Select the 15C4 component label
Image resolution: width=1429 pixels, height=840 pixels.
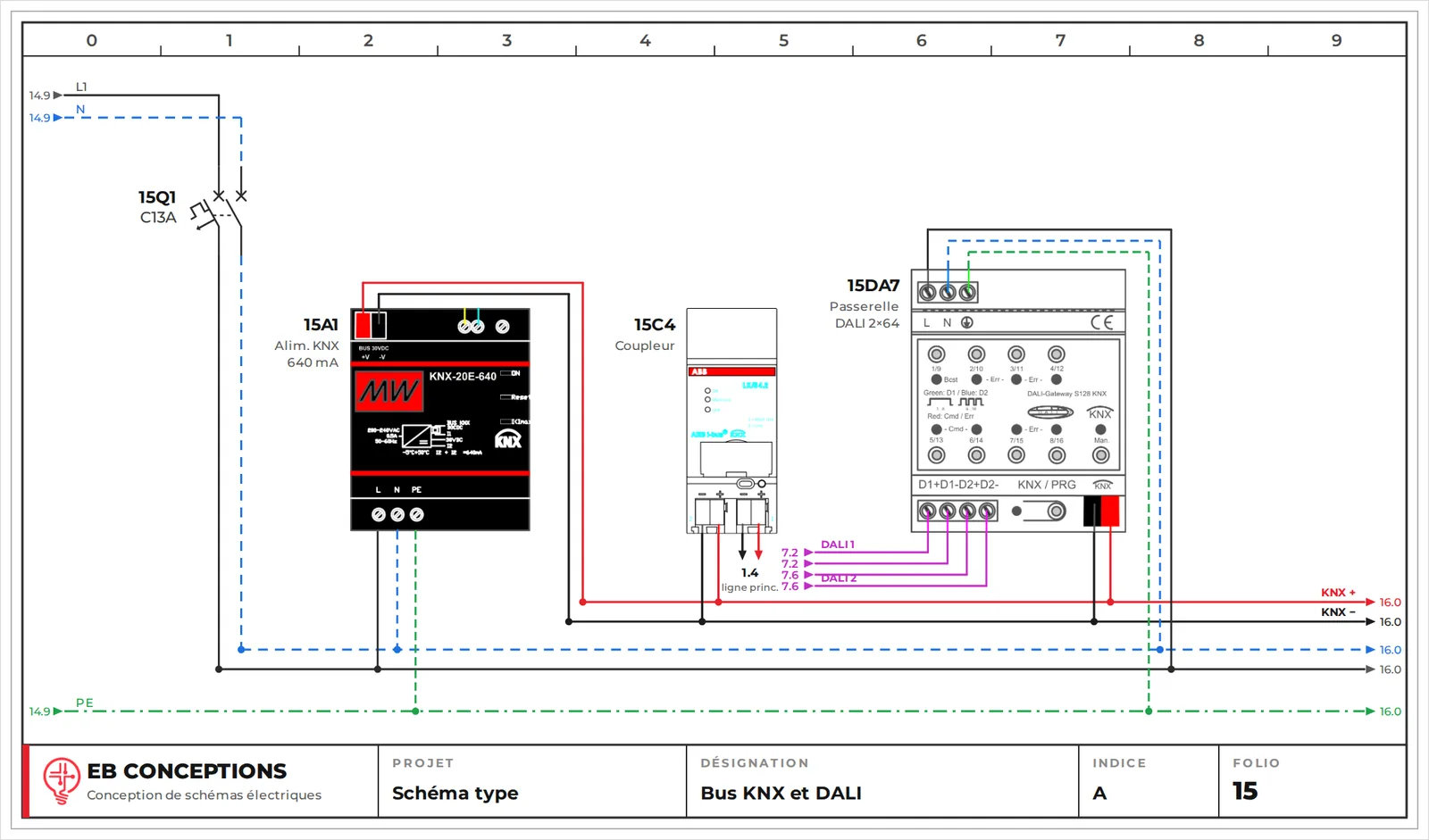coord(655,325)
